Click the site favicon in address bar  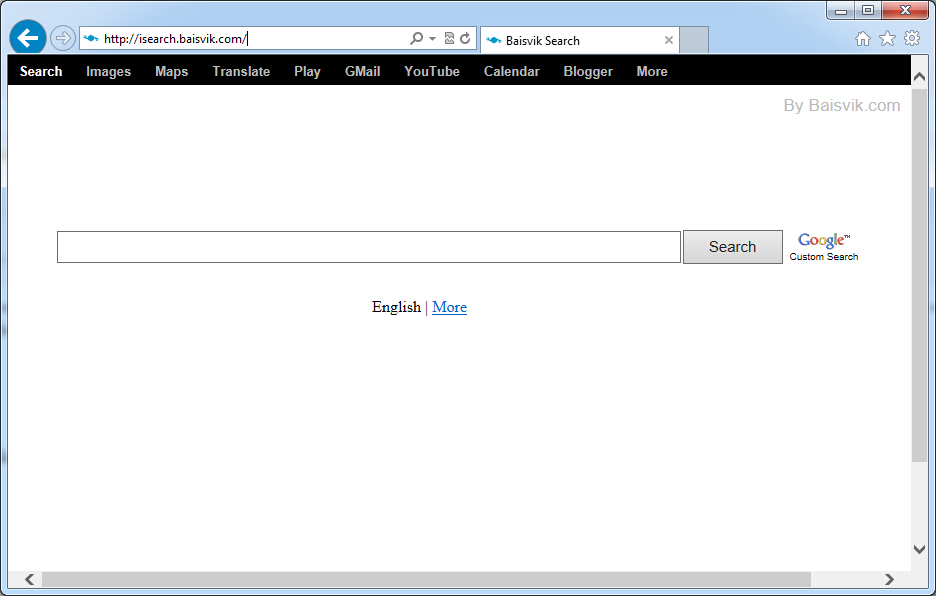pyautogui.click(x=91, y=39)
